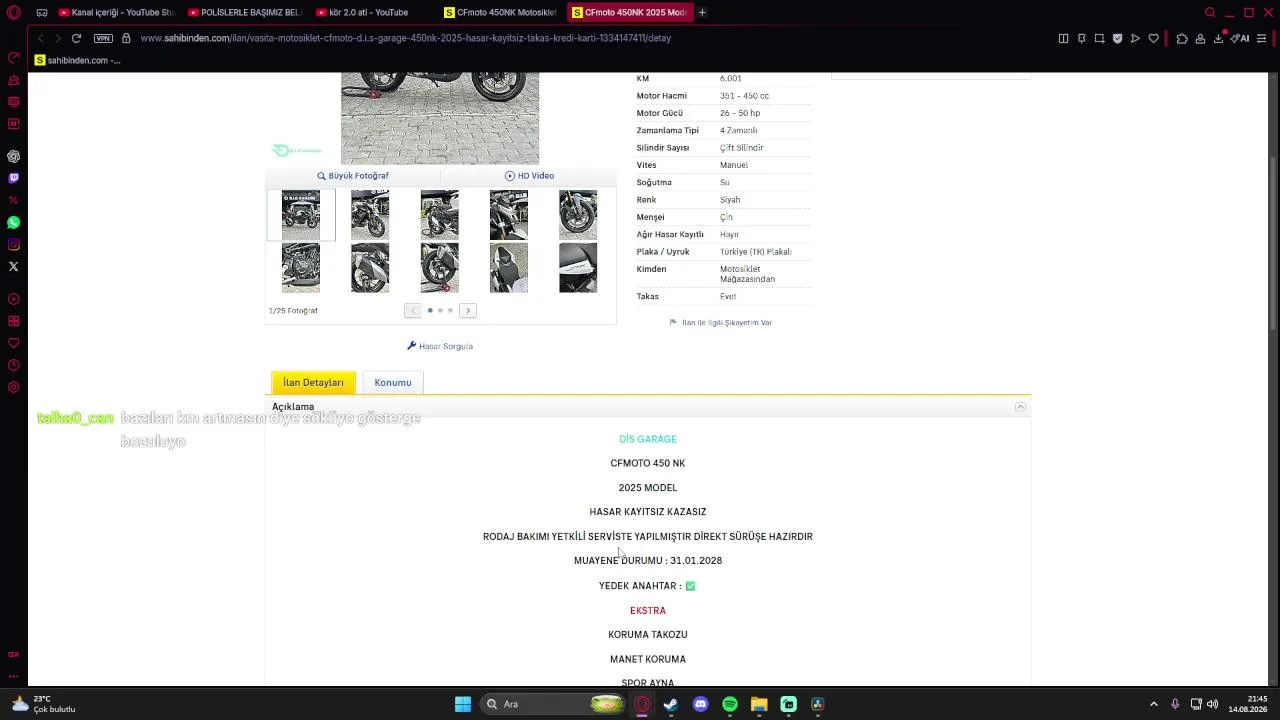
Task: Open File Explorer from the taskbar
Action: [x=759, y=704]
